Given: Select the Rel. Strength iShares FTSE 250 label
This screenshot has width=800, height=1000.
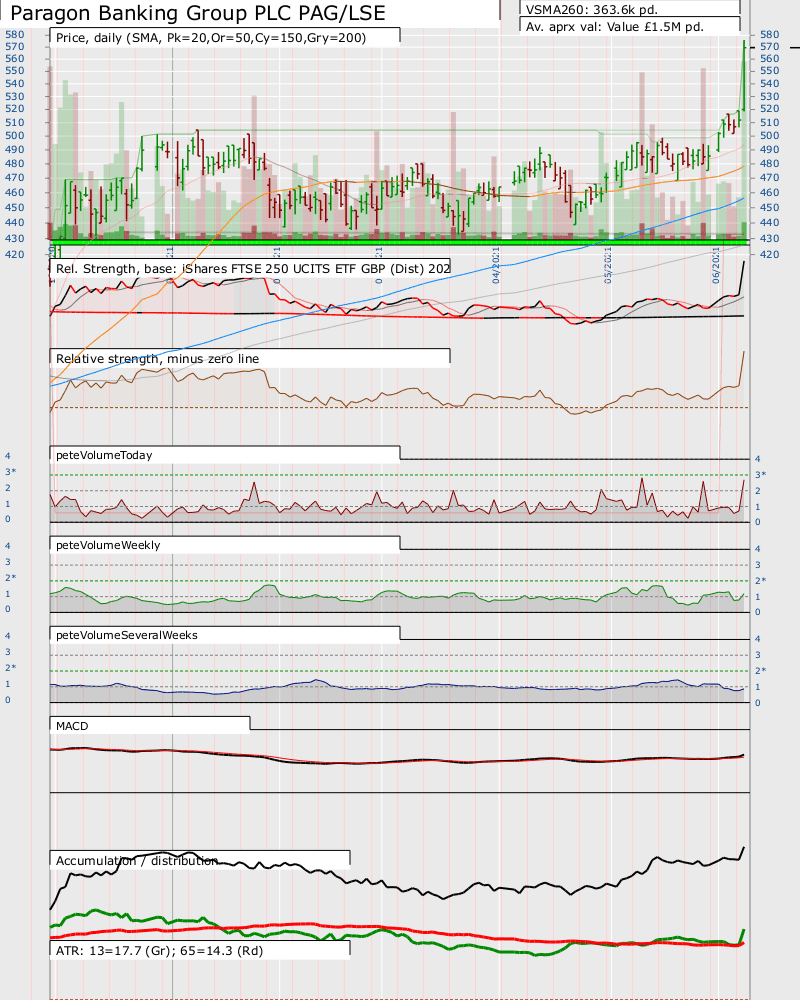Looking at the screenshot, I should coord(253,268).
